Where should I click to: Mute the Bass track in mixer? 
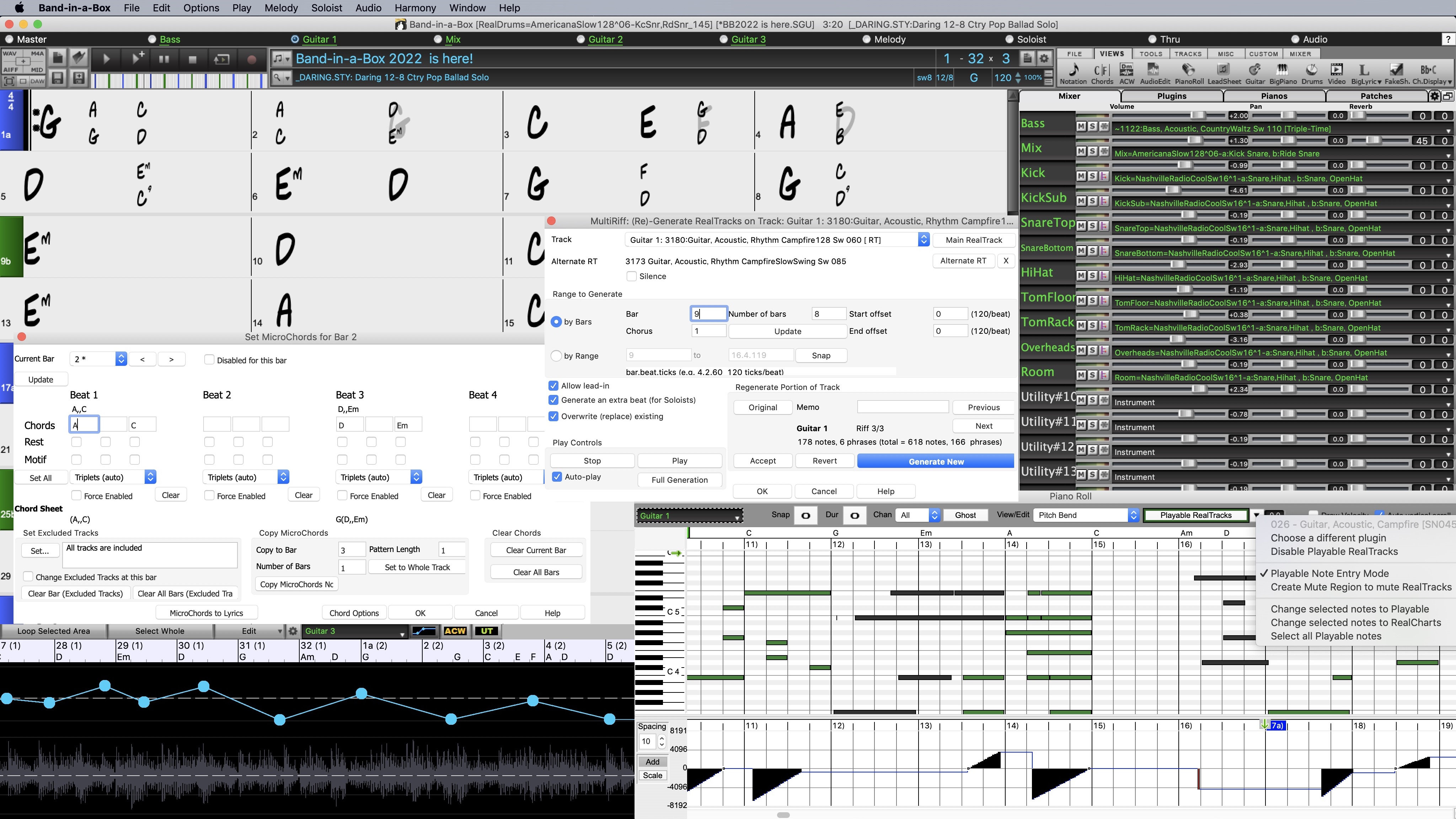pyautogui.click(x=1081, y=126)
